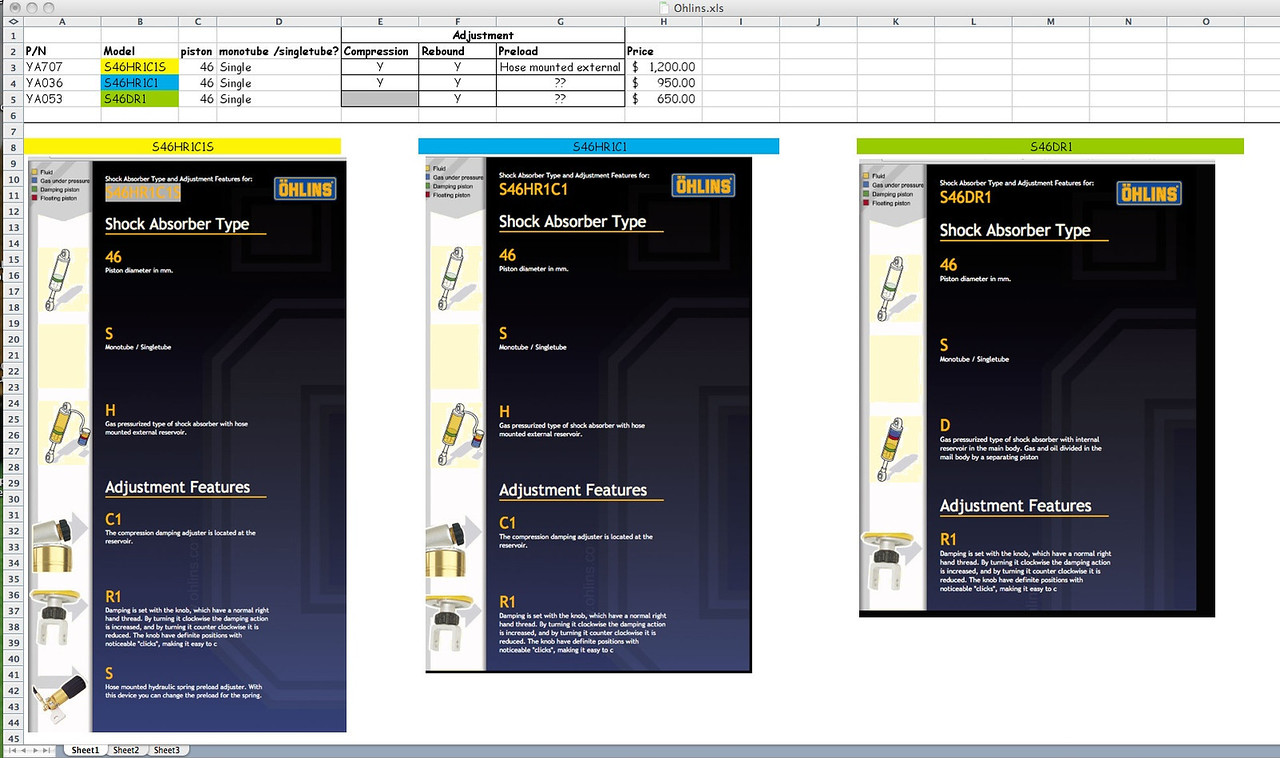Go to previous sheet using the arrow
Image resolution: width=1280 pixels, height=758 pixels.
pos(24,750)
